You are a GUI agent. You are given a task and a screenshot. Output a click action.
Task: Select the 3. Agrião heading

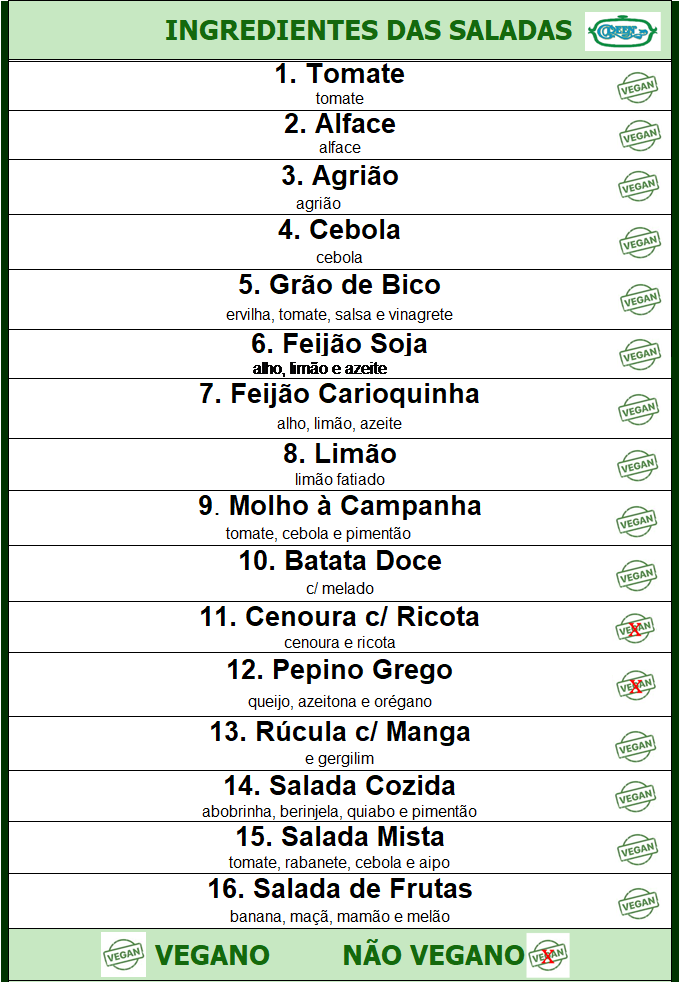click(340, 176)
